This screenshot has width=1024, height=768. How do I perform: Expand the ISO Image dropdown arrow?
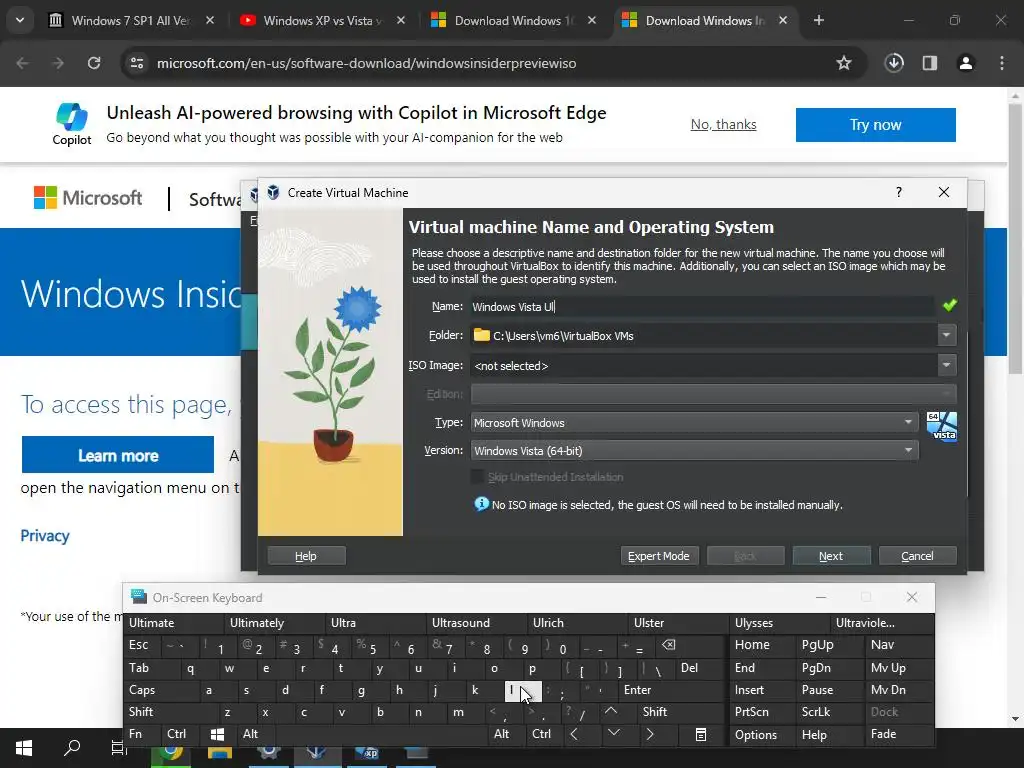[946, 365]
